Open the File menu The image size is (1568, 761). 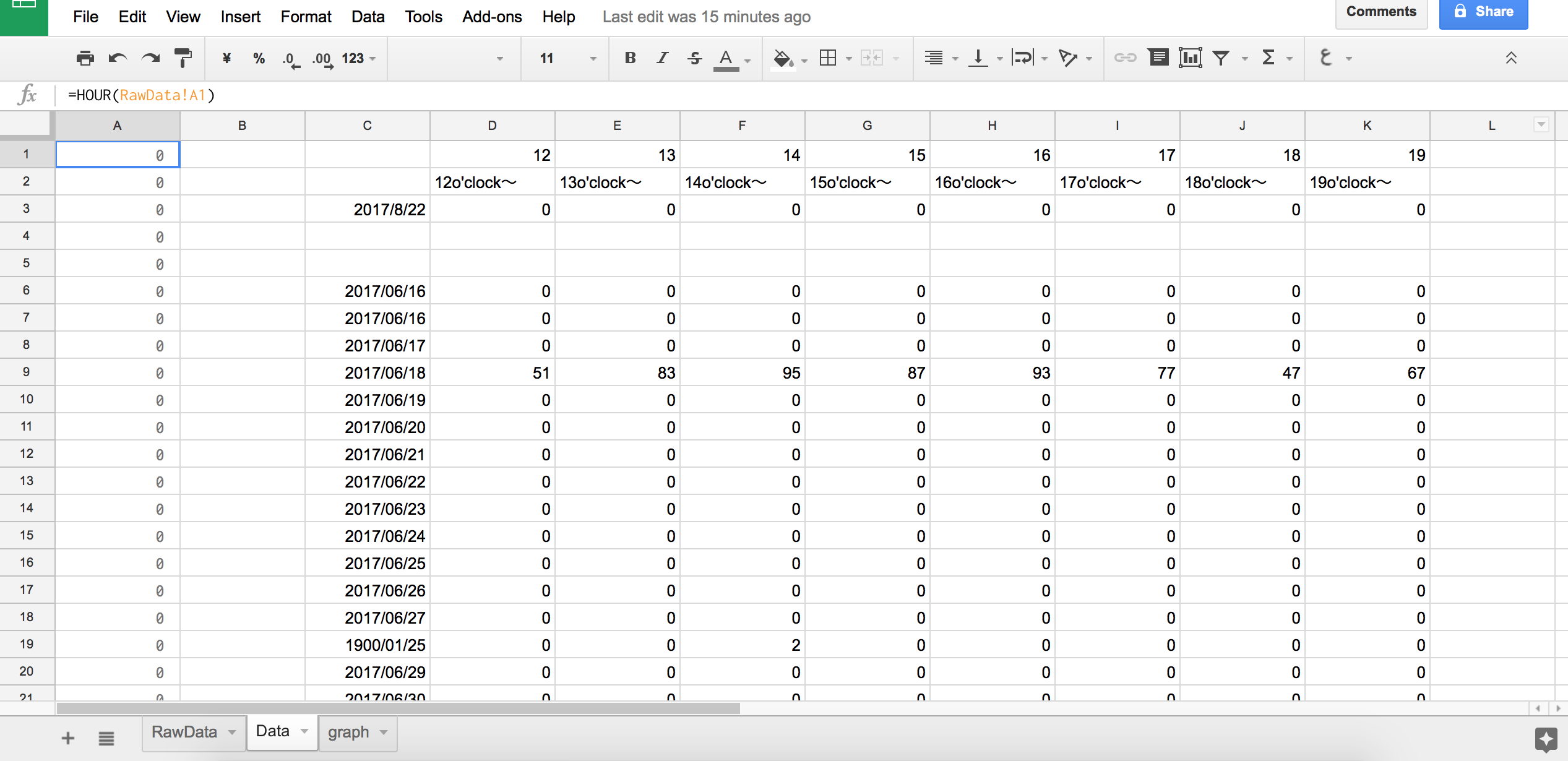click(85, 17)
